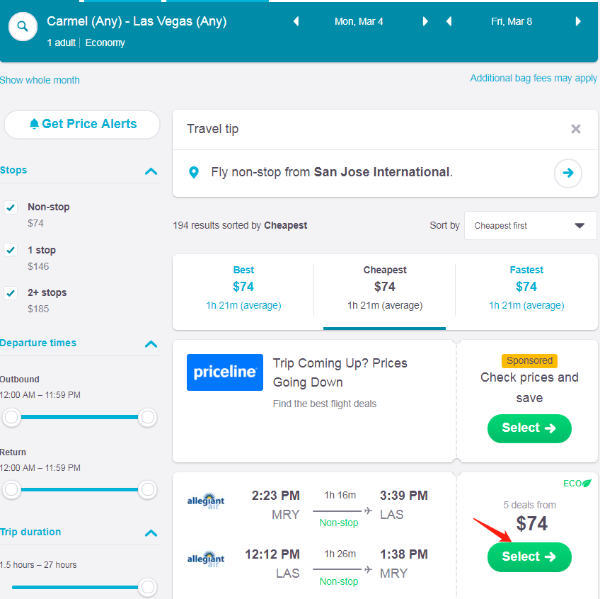Select the sponsored Priceline deal
This screenshot has height=599, width=600.
coord(529,428)
